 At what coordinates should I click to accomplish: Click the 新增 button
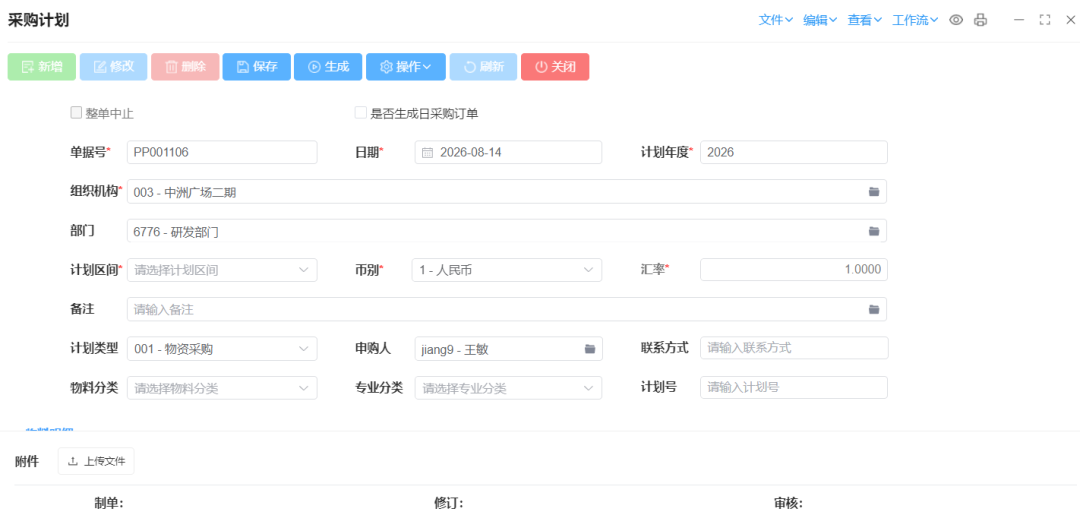click(x=42, y=67)
